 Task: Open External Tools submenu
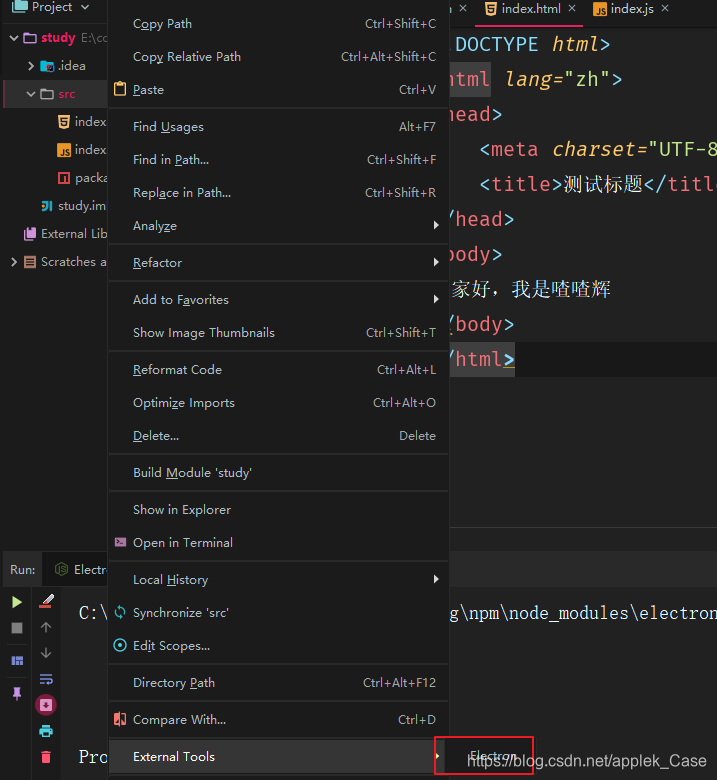pyautogui.click(x=279, y=757)
